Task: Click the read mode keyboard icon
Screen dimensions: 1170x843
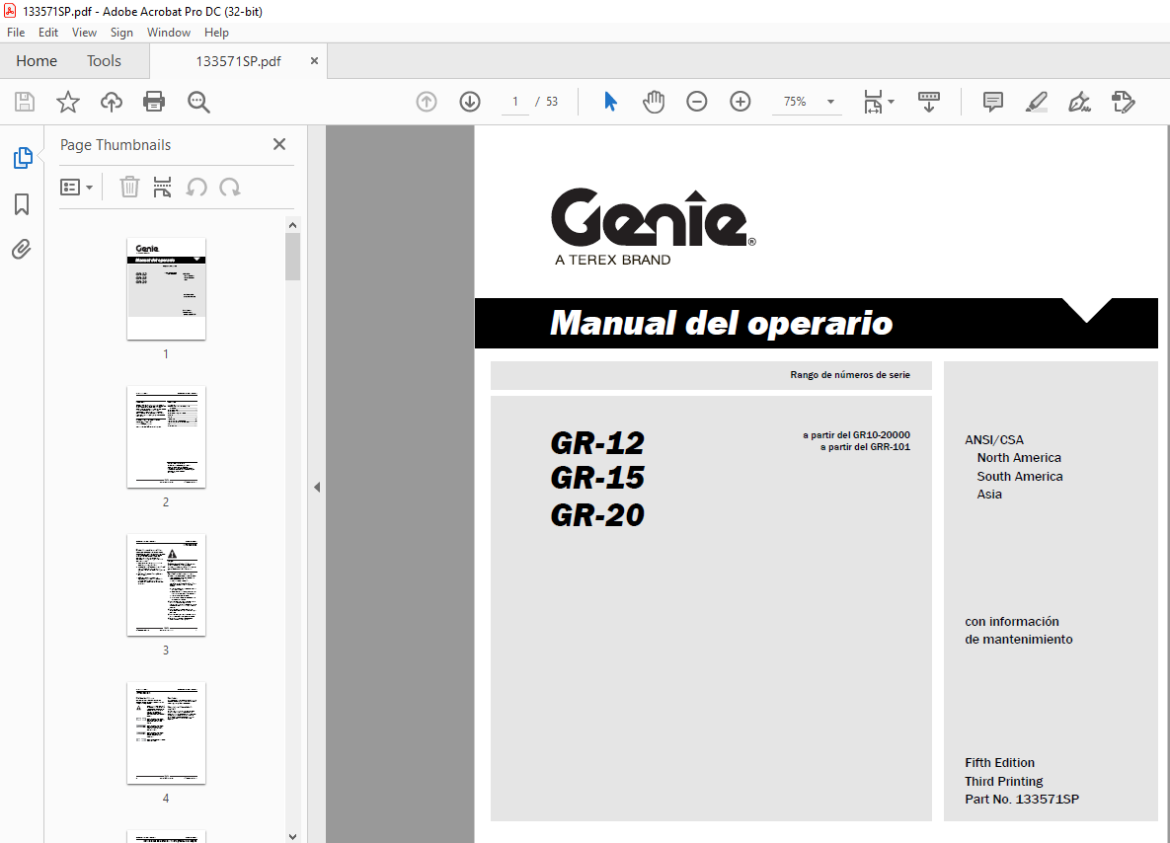Action: 928,101
